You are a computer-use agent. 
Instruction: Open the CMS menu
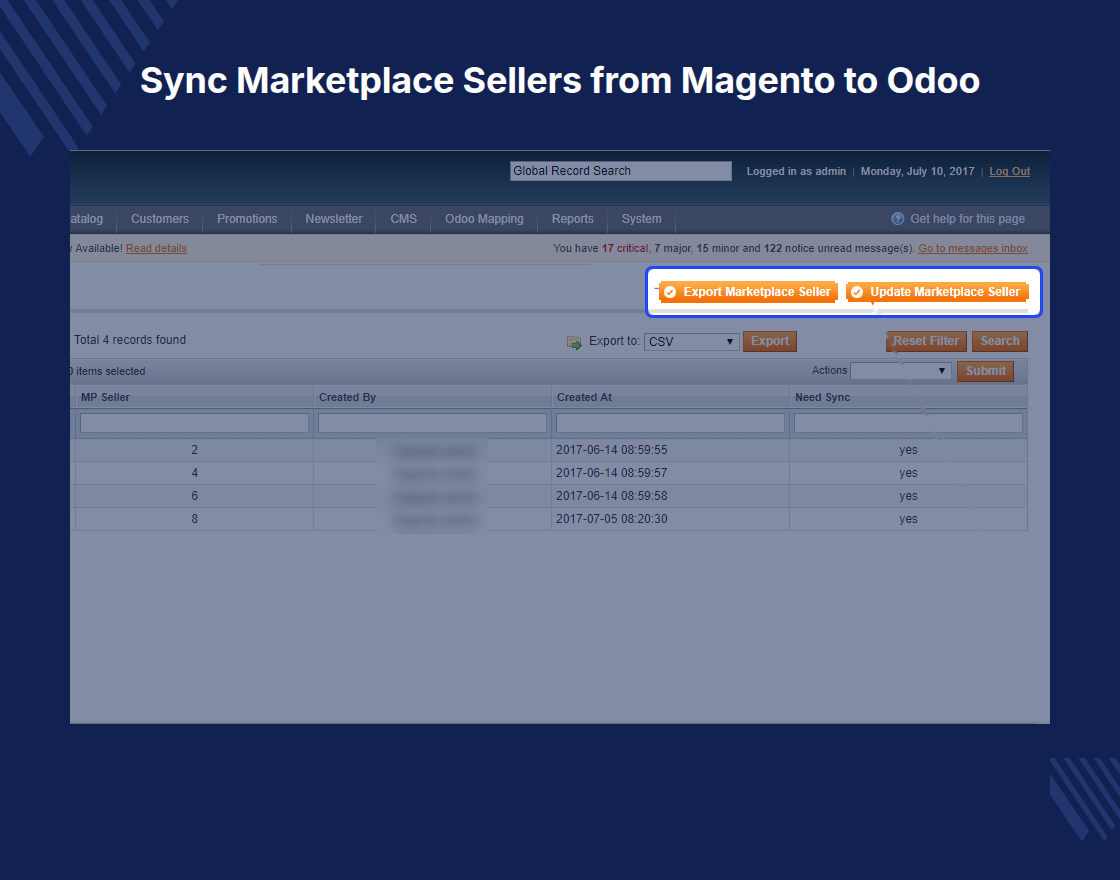coord(404,219)
